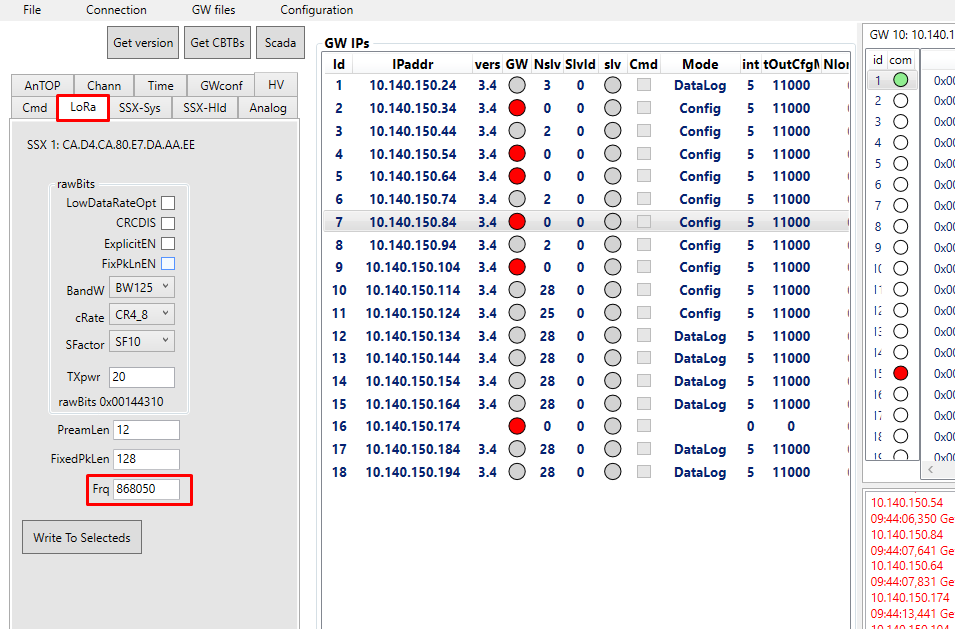Click red com indicator in the GW 10 list
The width and height of the screenshot is (955, 629).
coord(901,373)
